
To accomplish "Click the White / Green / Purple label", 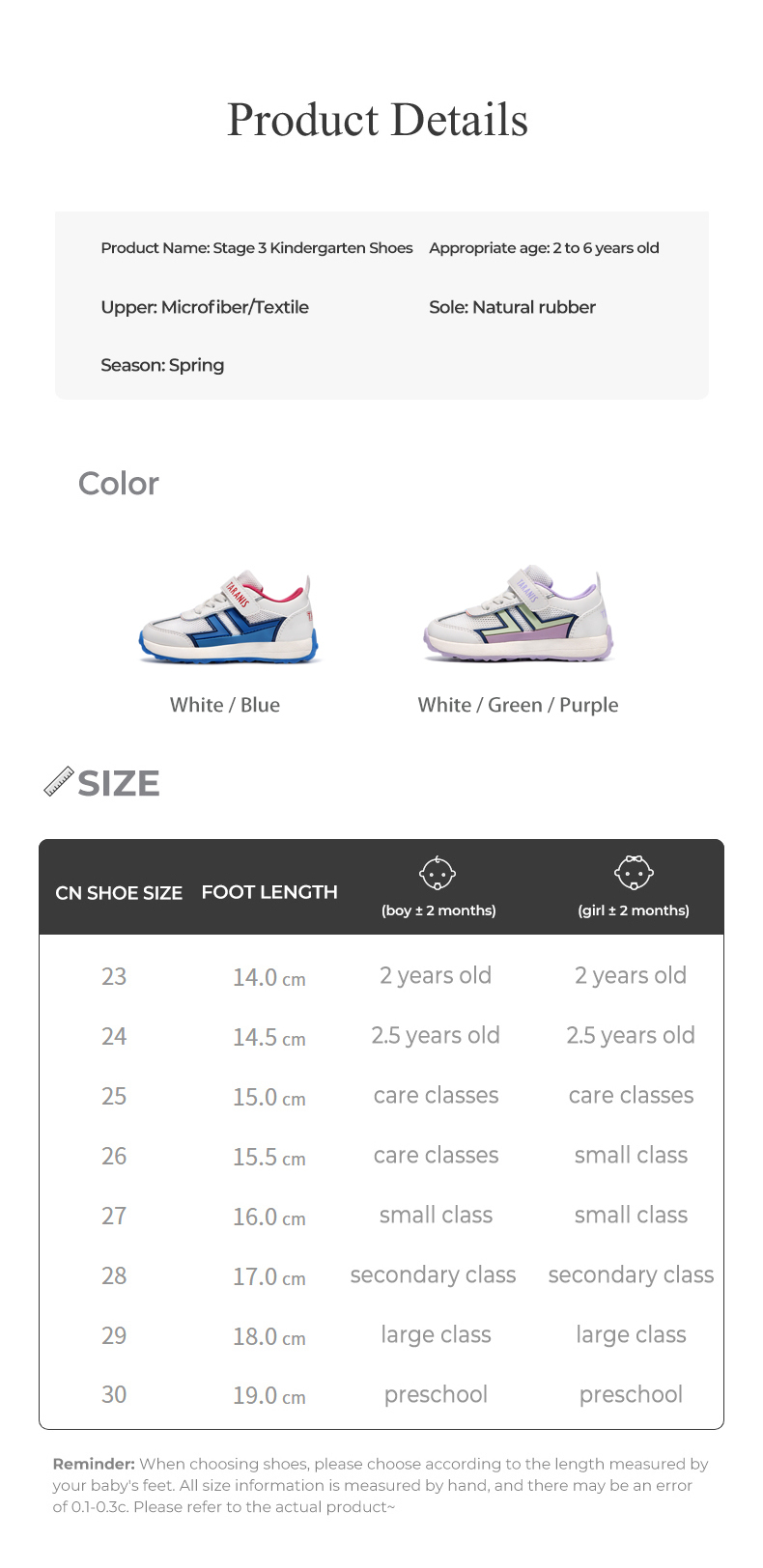I will point(518,705).
